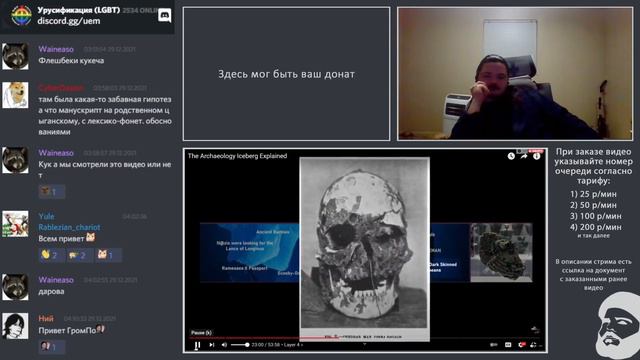Open video settings gear
The image size is (640, 360).
pos(522,345)
